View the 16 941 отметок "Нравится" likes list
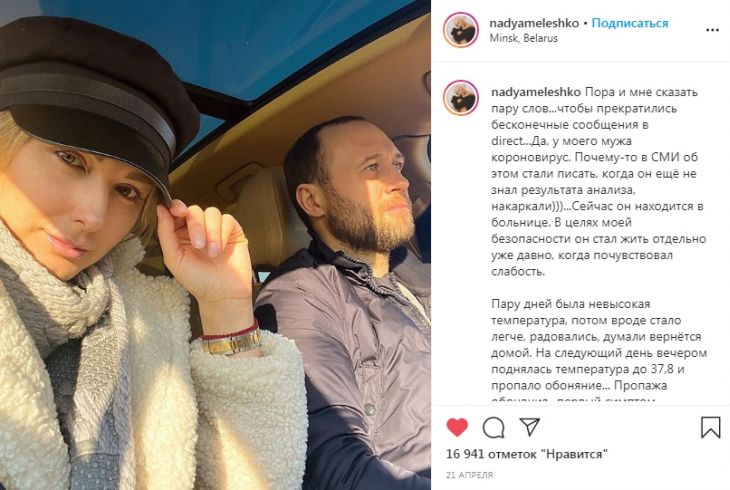Screen dimensions: 730x490 (527, 454)
